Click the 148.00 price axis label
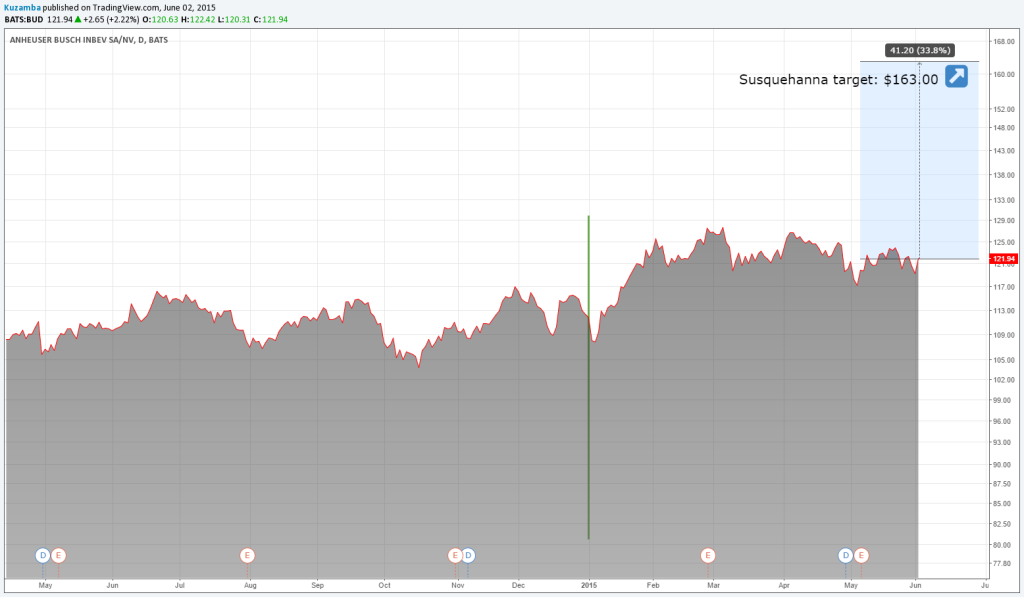Viewport: 1024px width, 597px height. tap(1004, 127)
